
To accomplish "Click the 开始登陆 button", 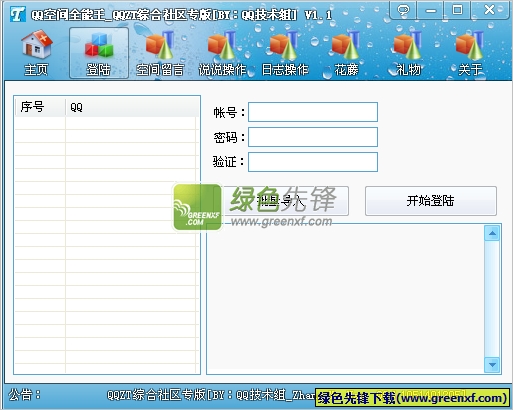I will click(431, 201).
